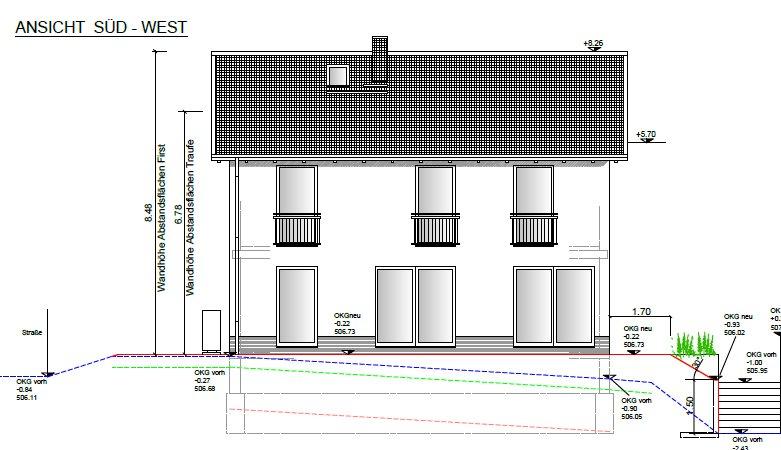
Task: Click the small skylight window in the roof
Action: pos(338,75)
